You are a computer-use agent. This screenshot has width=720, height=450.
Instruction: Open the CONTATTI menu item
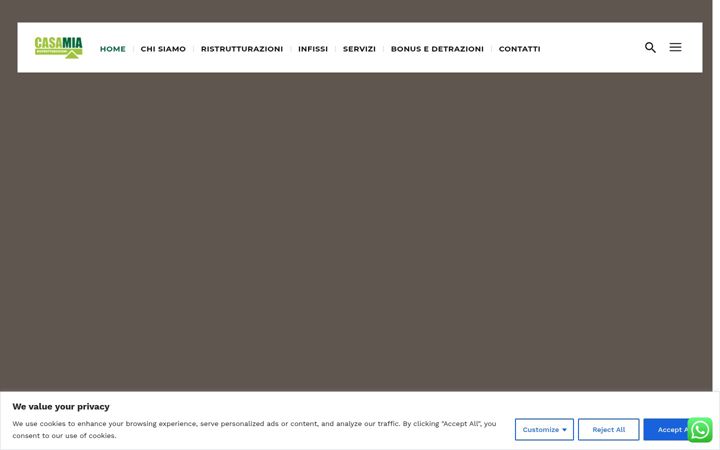pos(519,49)
